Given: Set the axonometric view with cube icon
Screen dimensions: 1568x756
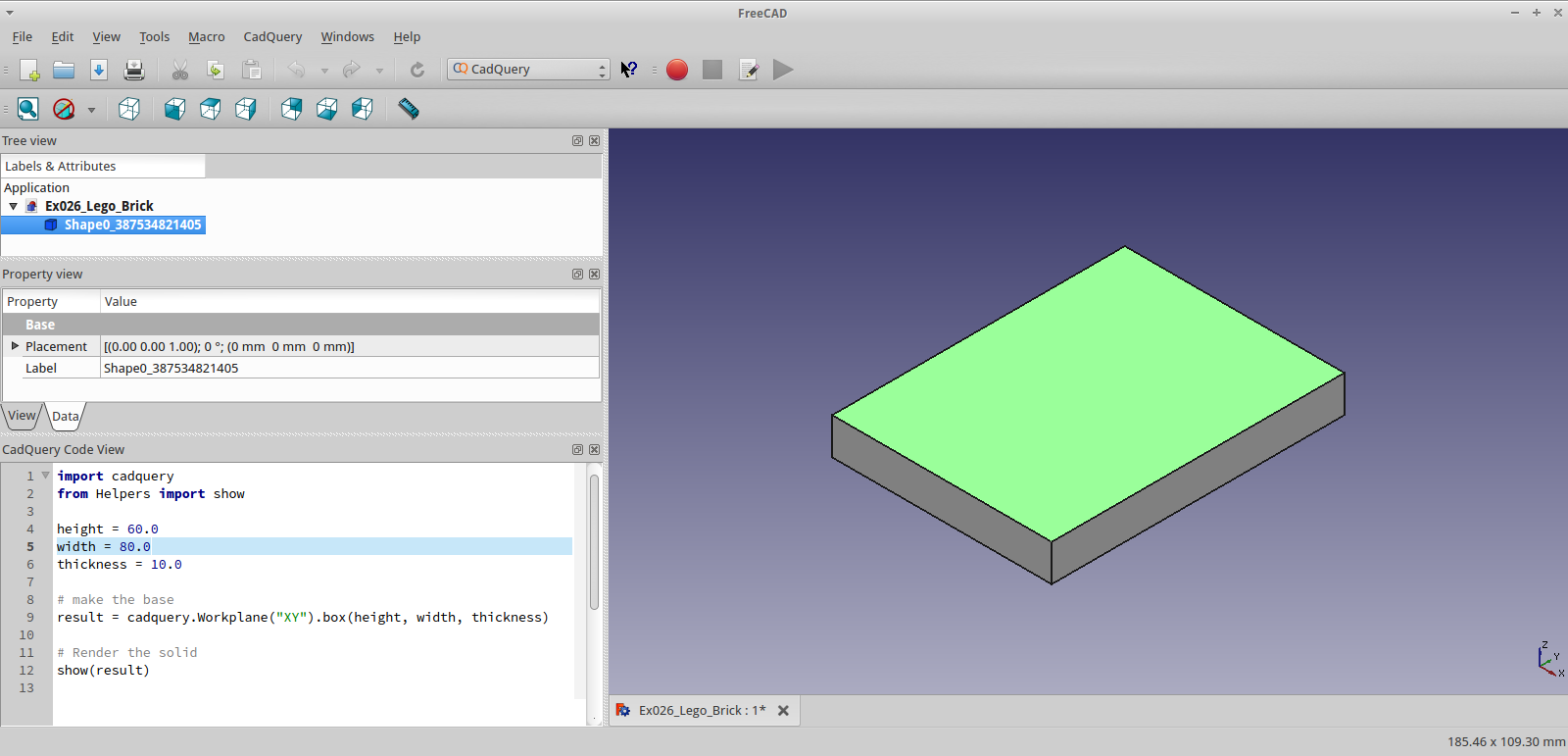Looking at the screenshot, I should (129, 109).
